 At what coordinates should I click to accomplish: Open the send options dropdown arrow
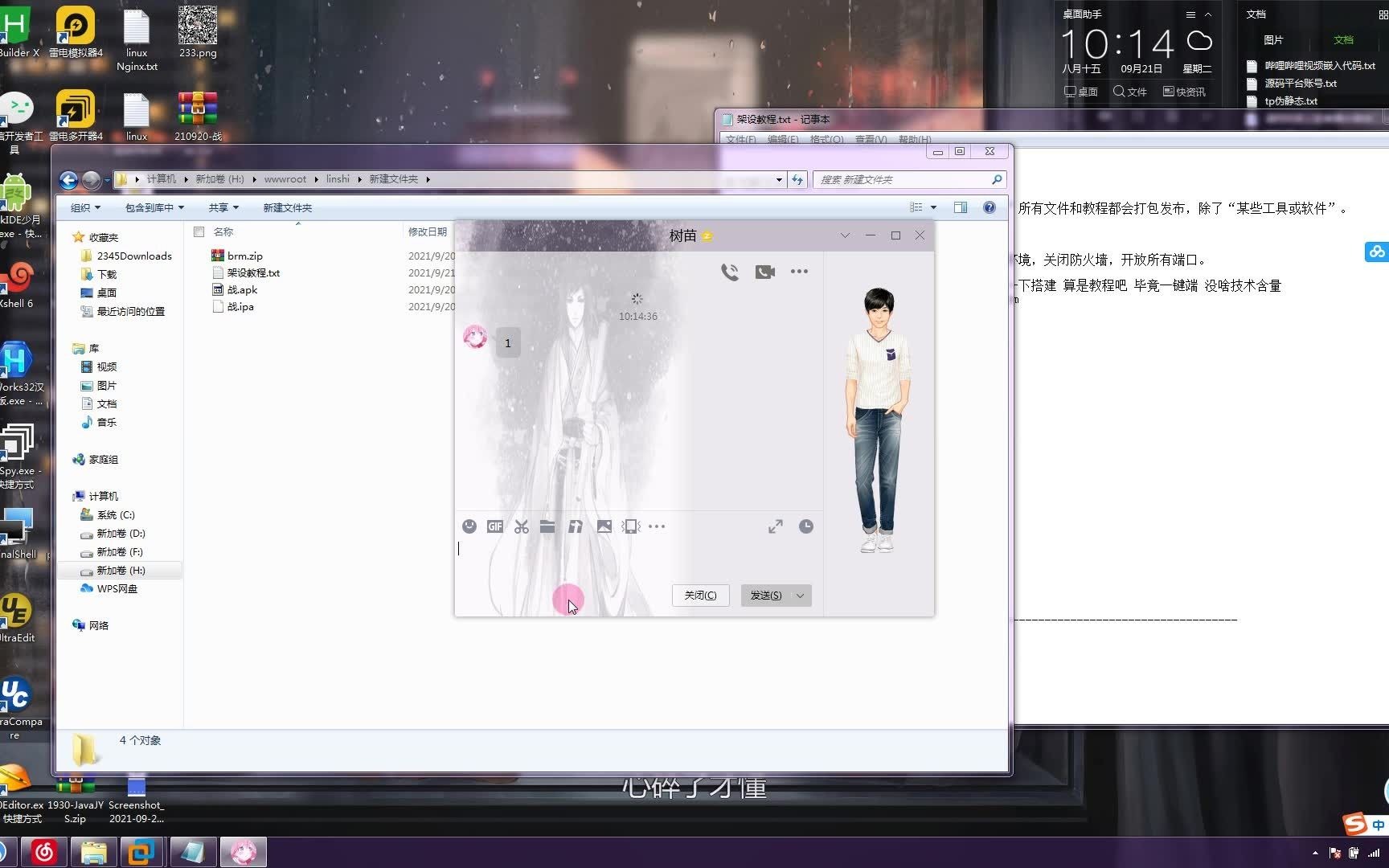(x=801, y=596)
